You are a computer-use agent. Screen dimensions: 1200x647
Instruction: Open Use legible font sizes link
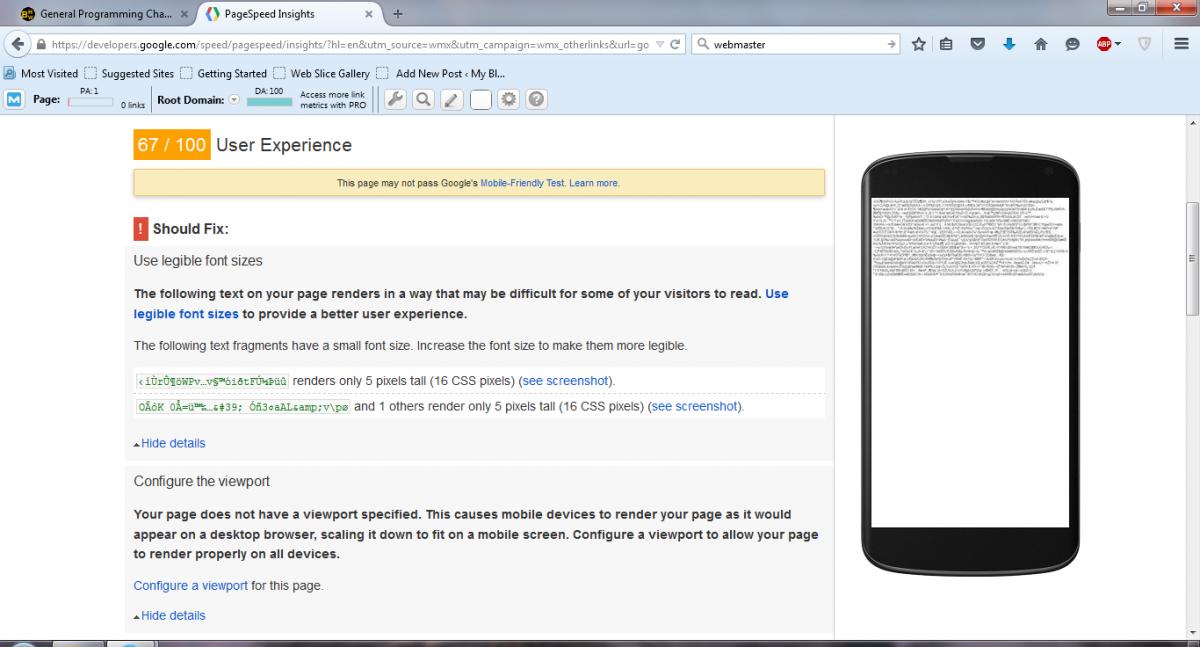461,304
